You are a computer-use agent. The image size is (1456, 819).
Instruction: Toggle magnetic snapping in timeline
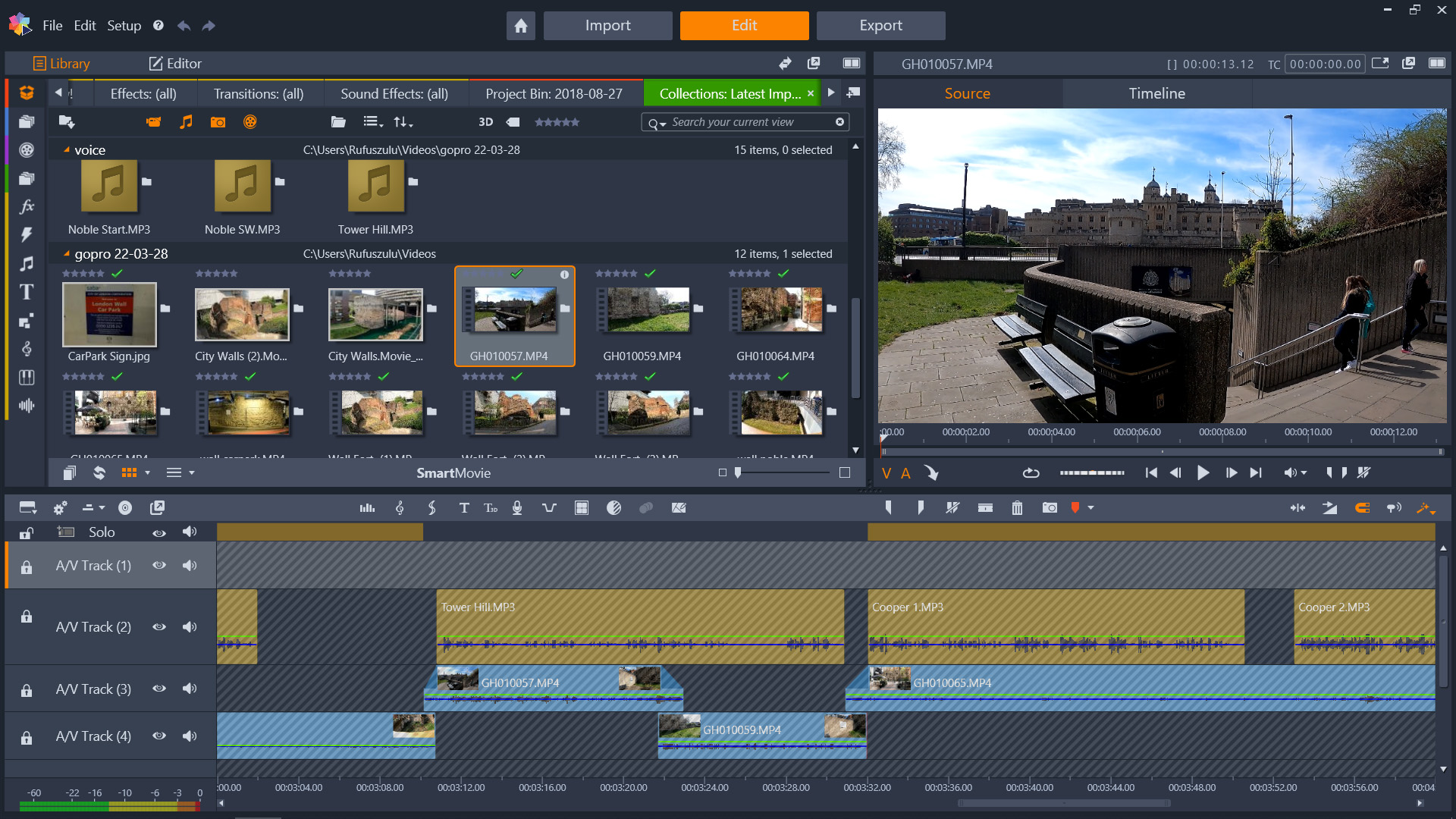(1362, 508)
